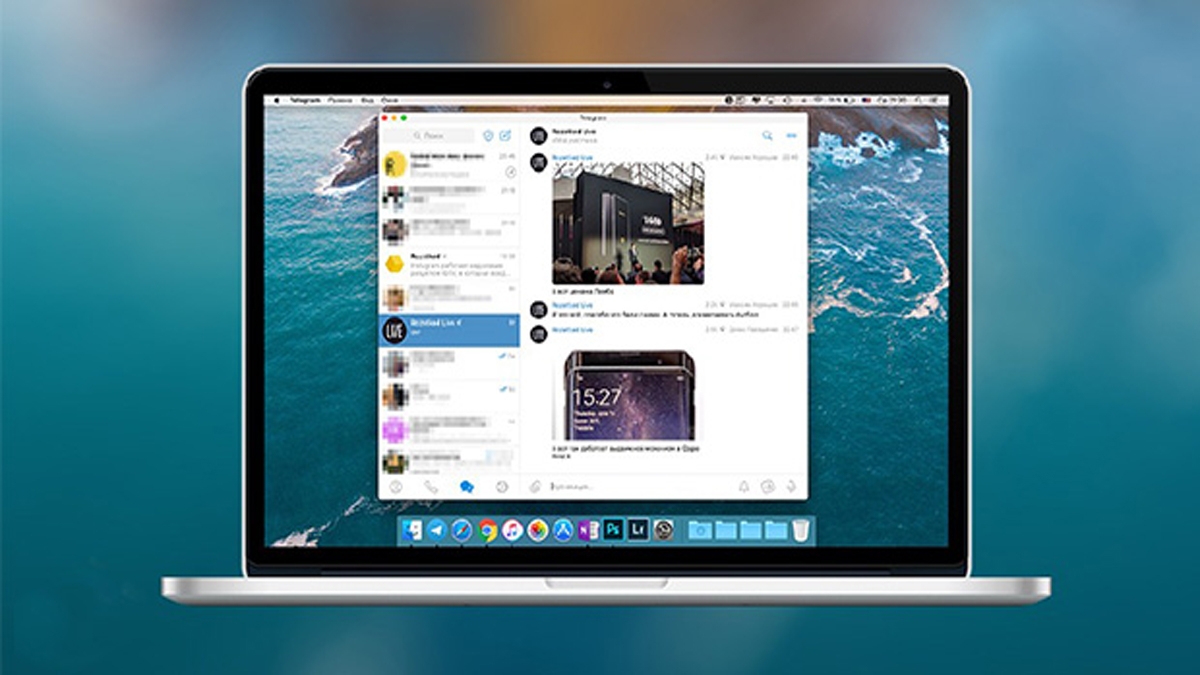Launch OneNote from the Dock

click(x=588, y=530)
